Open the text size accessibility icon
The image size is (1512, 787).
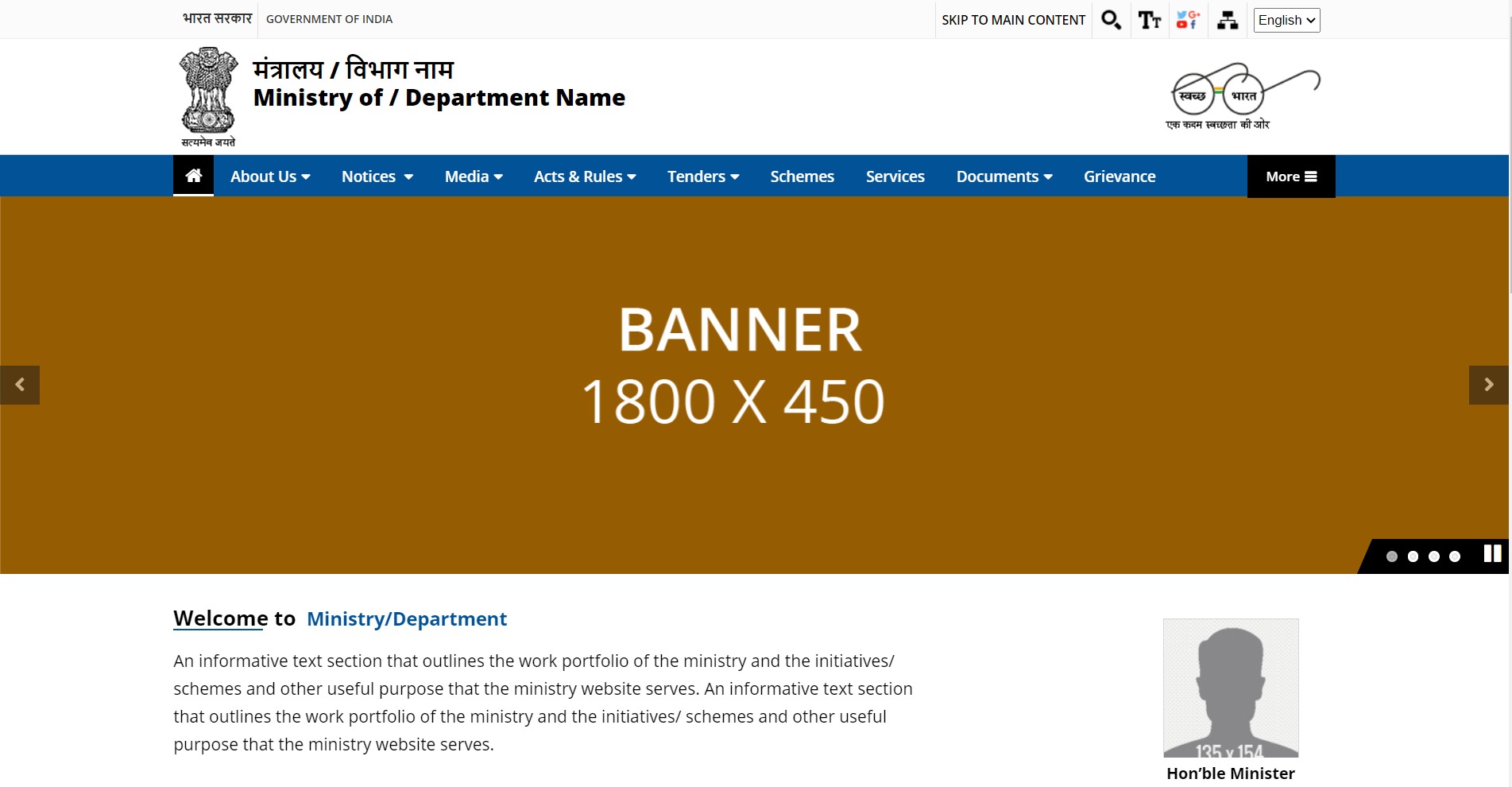pyautogui.click(x=1149, y=20)
